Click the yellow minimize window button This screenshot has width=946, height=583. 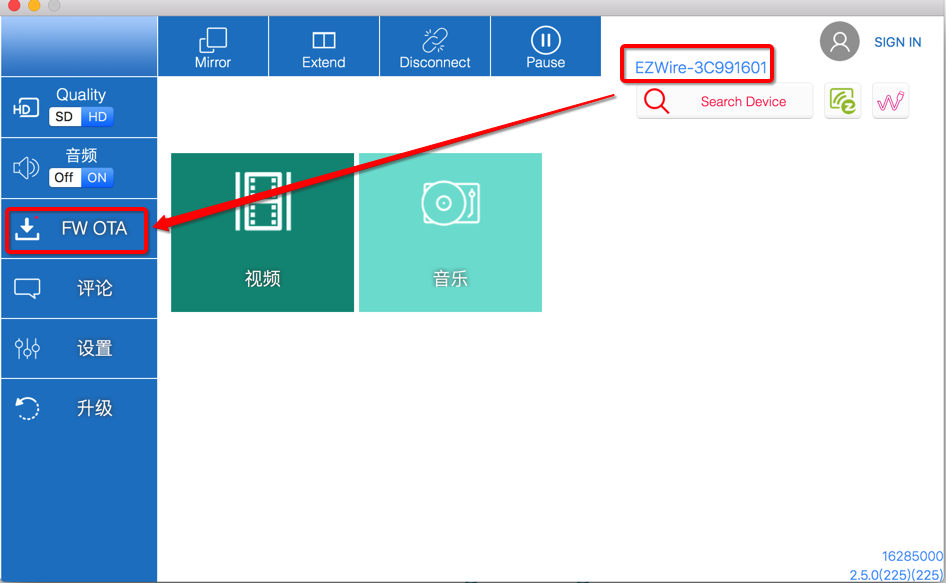click(34, 5)
